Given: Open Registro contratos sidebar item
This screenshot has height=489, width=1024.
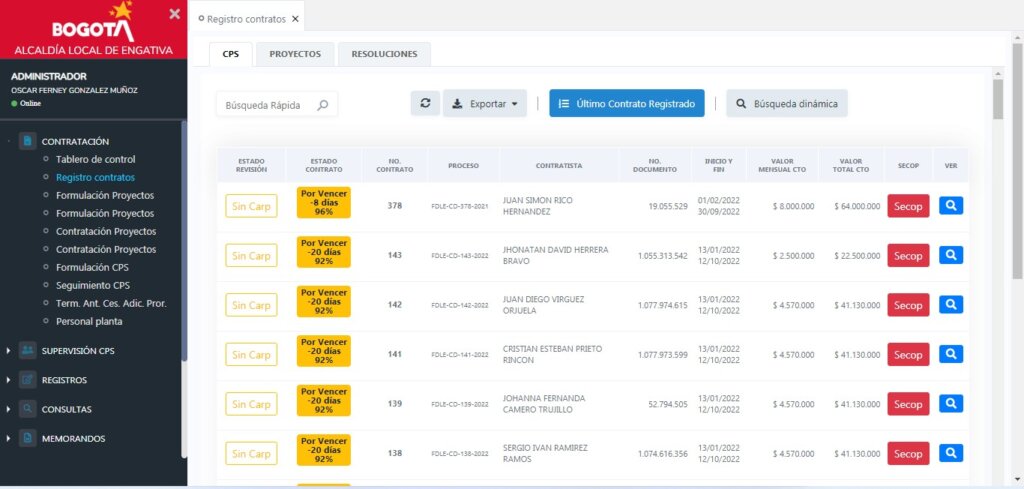Looking at the screenshot, I should pos(95,177).
